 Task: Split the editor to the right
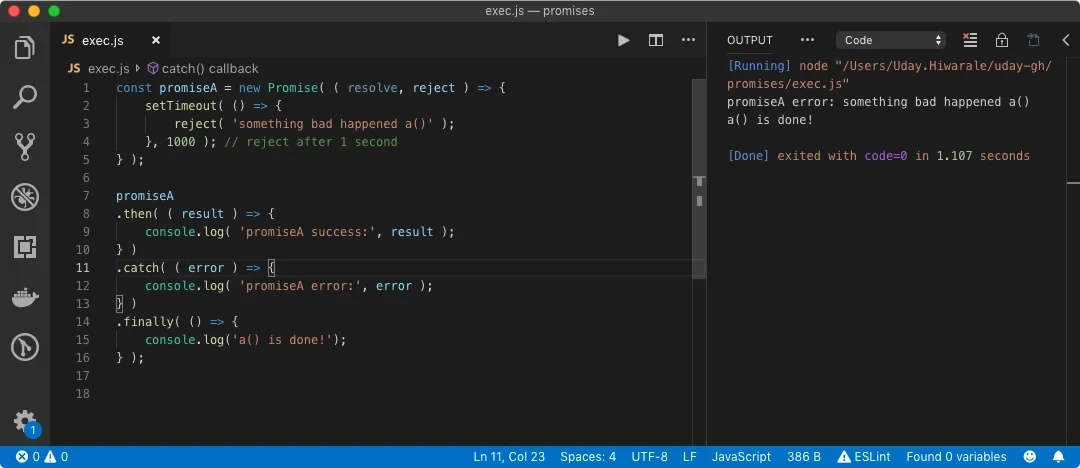point(656,41)
